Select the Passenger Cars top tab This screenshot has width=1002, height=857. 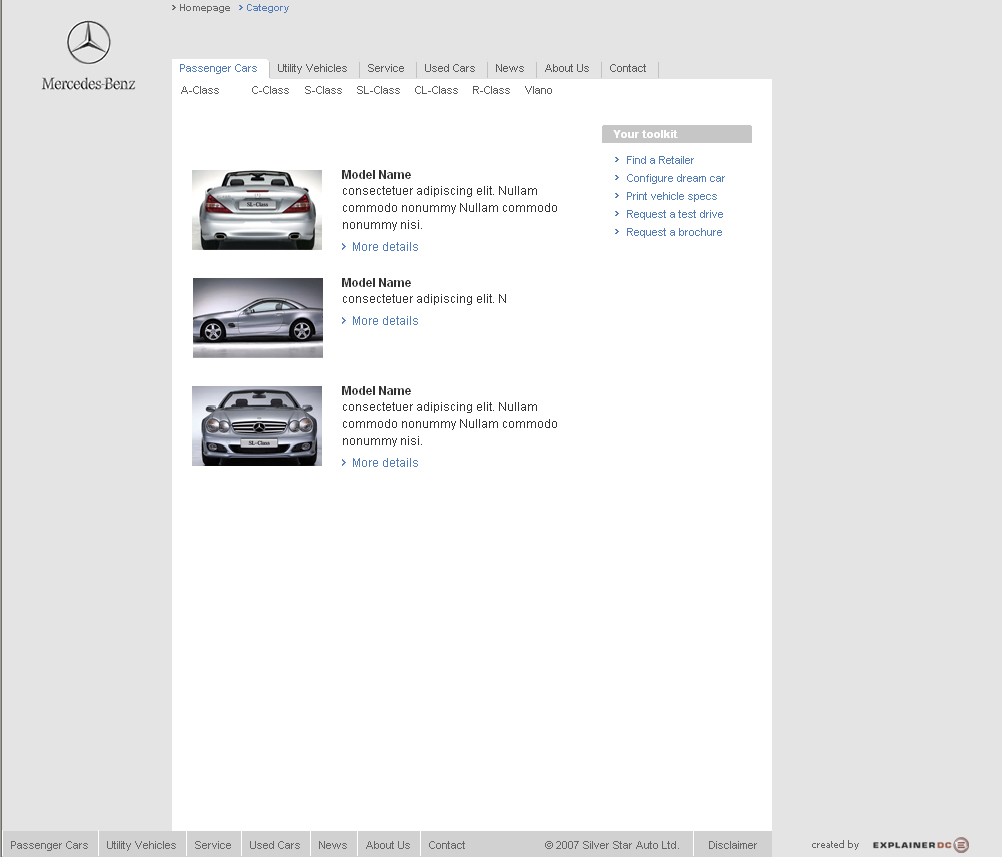click(x=218, y=69)
